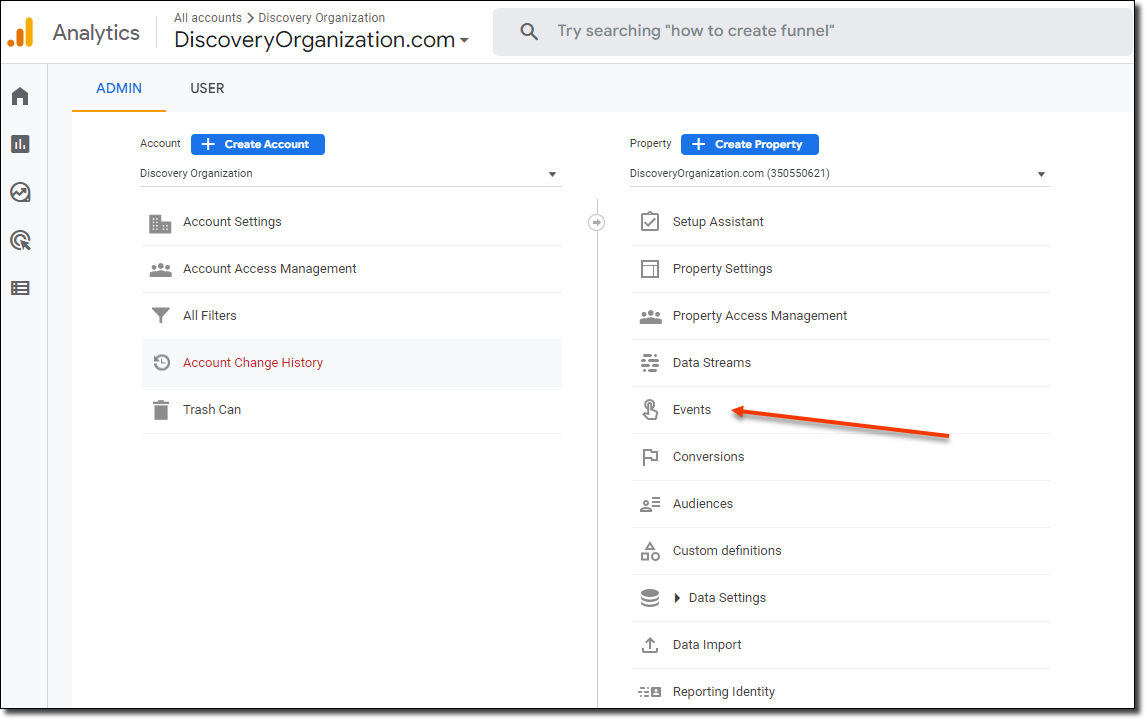Expand the Data Settings triangle

[678, 598]
